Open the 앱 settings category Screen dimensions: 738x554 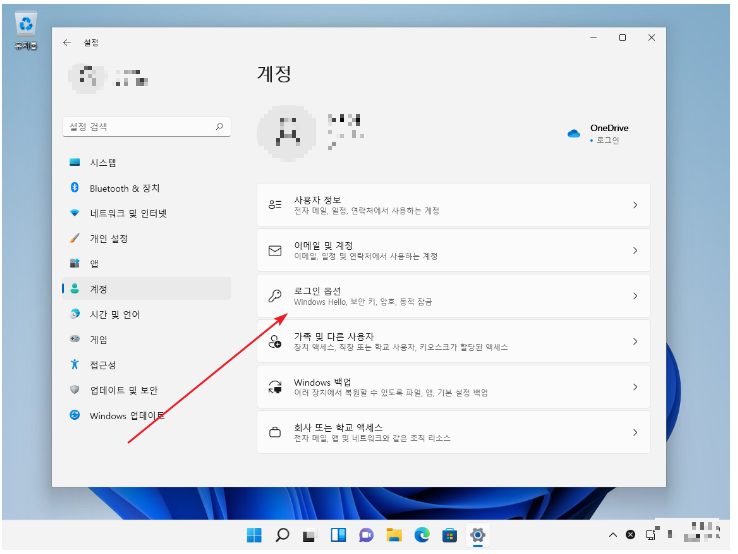click(x=146, y=264)
